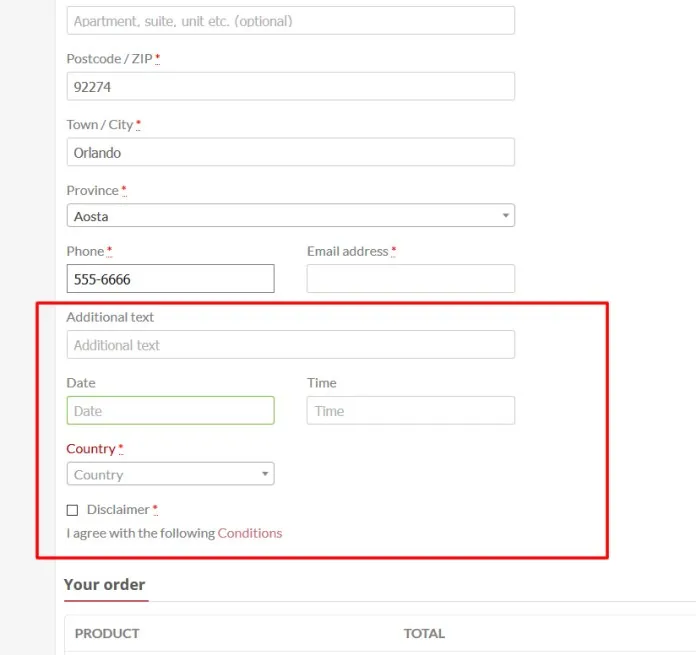
Task: Click the Disclaimer label text
Action: (118, 510)
